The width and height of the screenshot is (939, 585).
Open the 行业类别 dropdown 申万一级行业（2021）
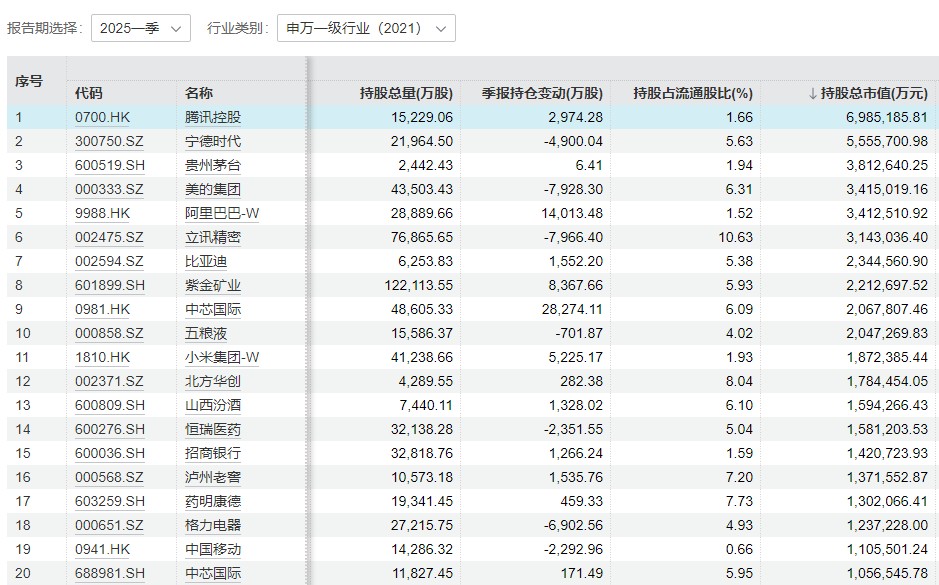[366, 28]
